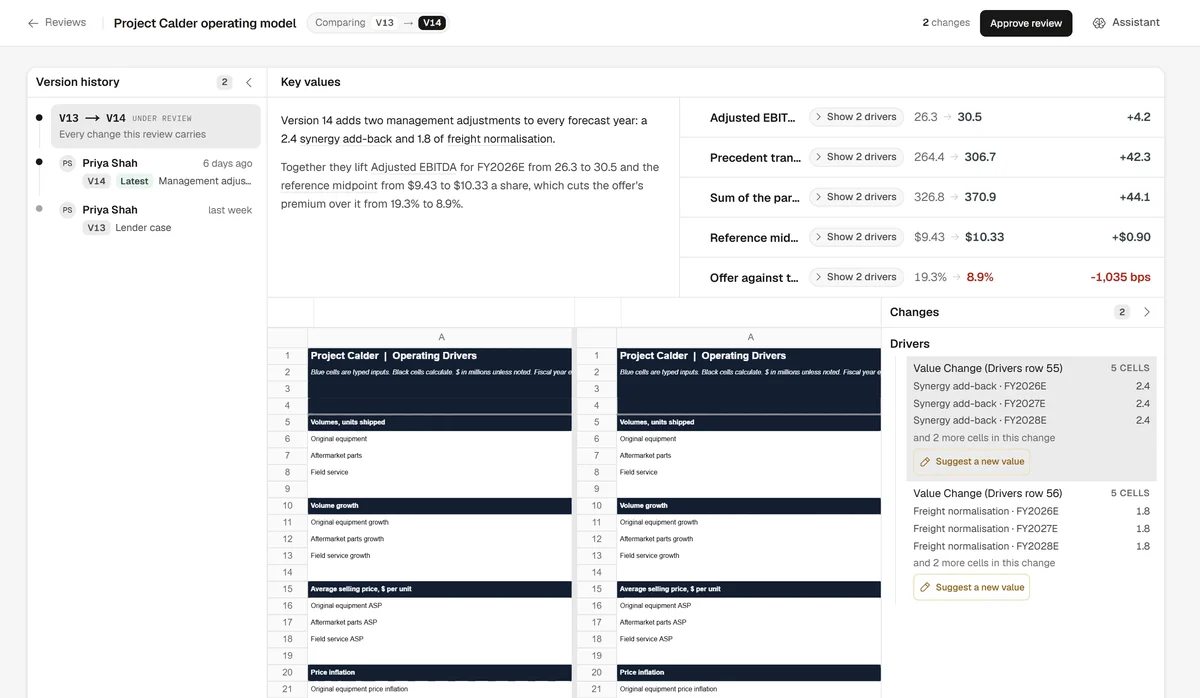Select column A header in left-hand sheet
This screenshot has width=1200, height=698.
[441, 338]
